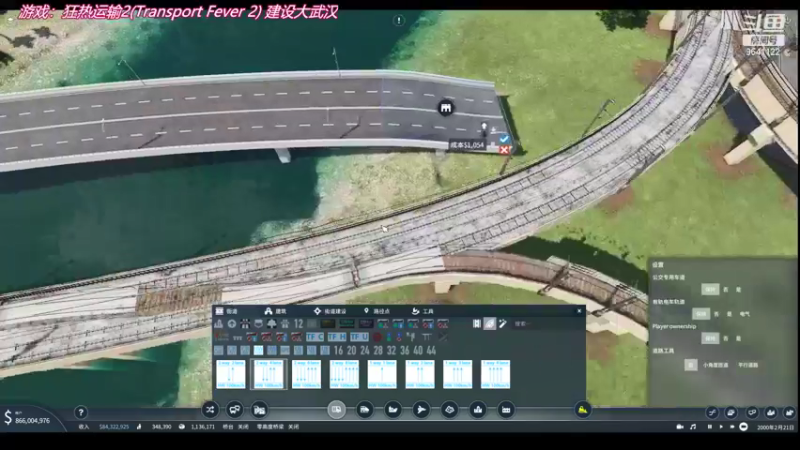Open the 建筑 buildings tab
Screen dimensions: 800x450
point(276,311)
